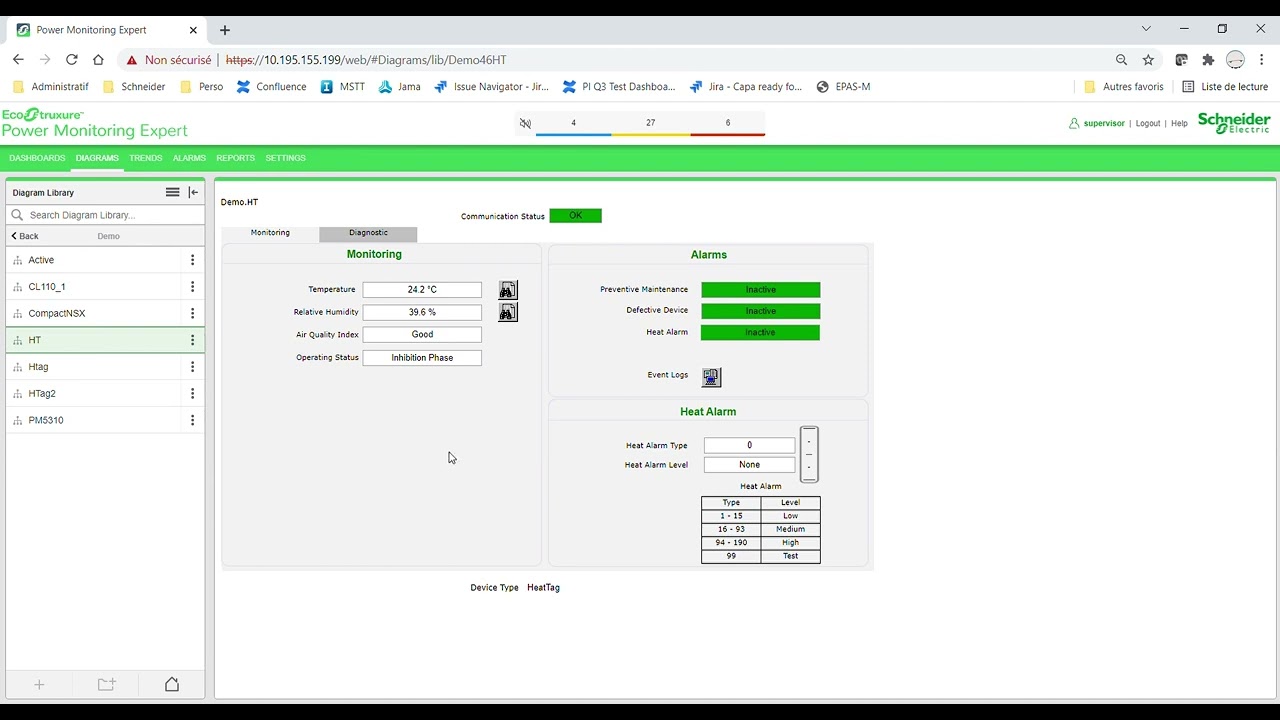Open the Autres favoris folder
The height and width of the screenshot is (720, 1280).
[1124, 87]
